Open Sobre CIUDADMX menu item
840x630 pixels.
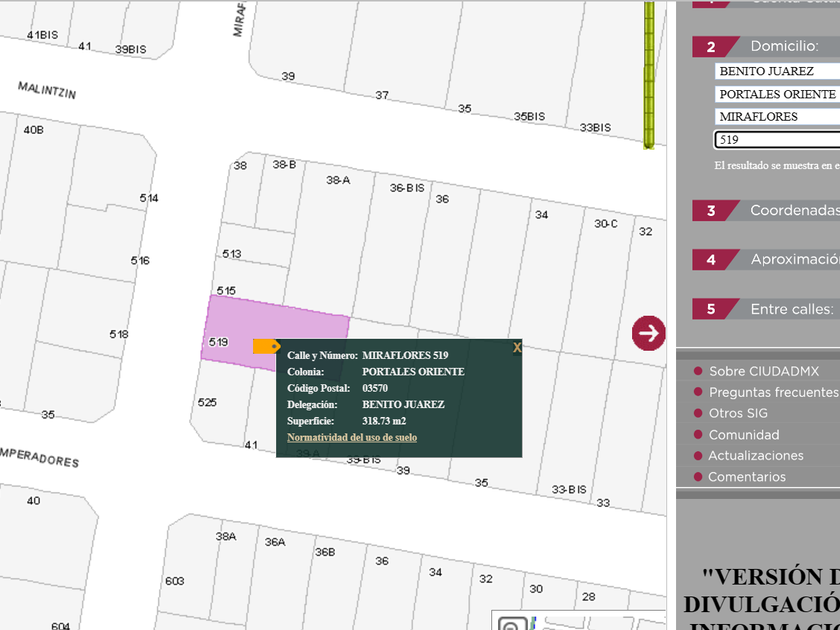click(x=764, y=371)
